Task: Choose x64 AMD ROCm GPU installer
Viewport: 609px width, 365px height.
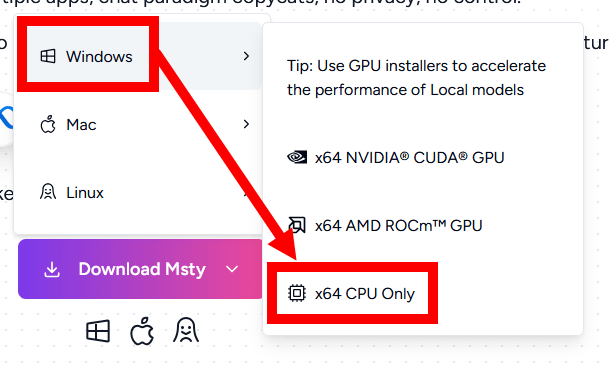Action: pos(385,226)
